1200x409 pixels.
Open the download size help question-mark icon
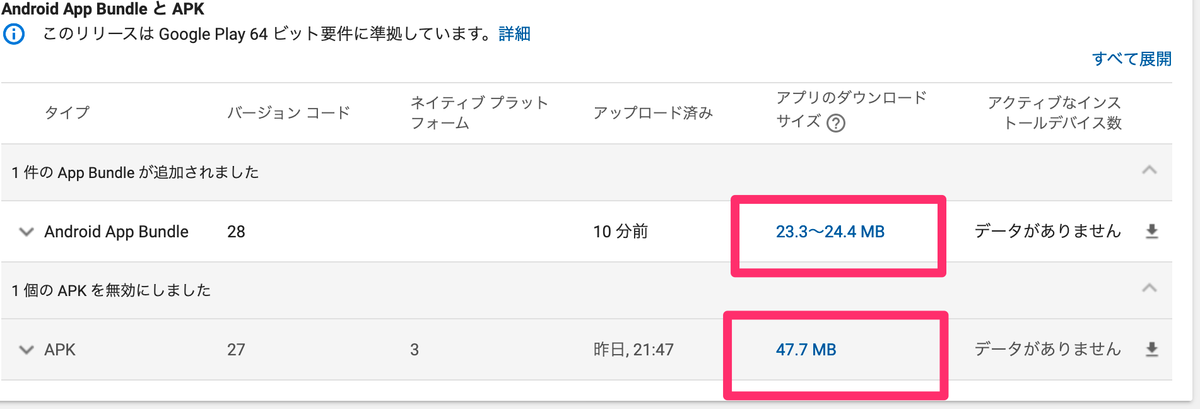click(x=836, y=124)
